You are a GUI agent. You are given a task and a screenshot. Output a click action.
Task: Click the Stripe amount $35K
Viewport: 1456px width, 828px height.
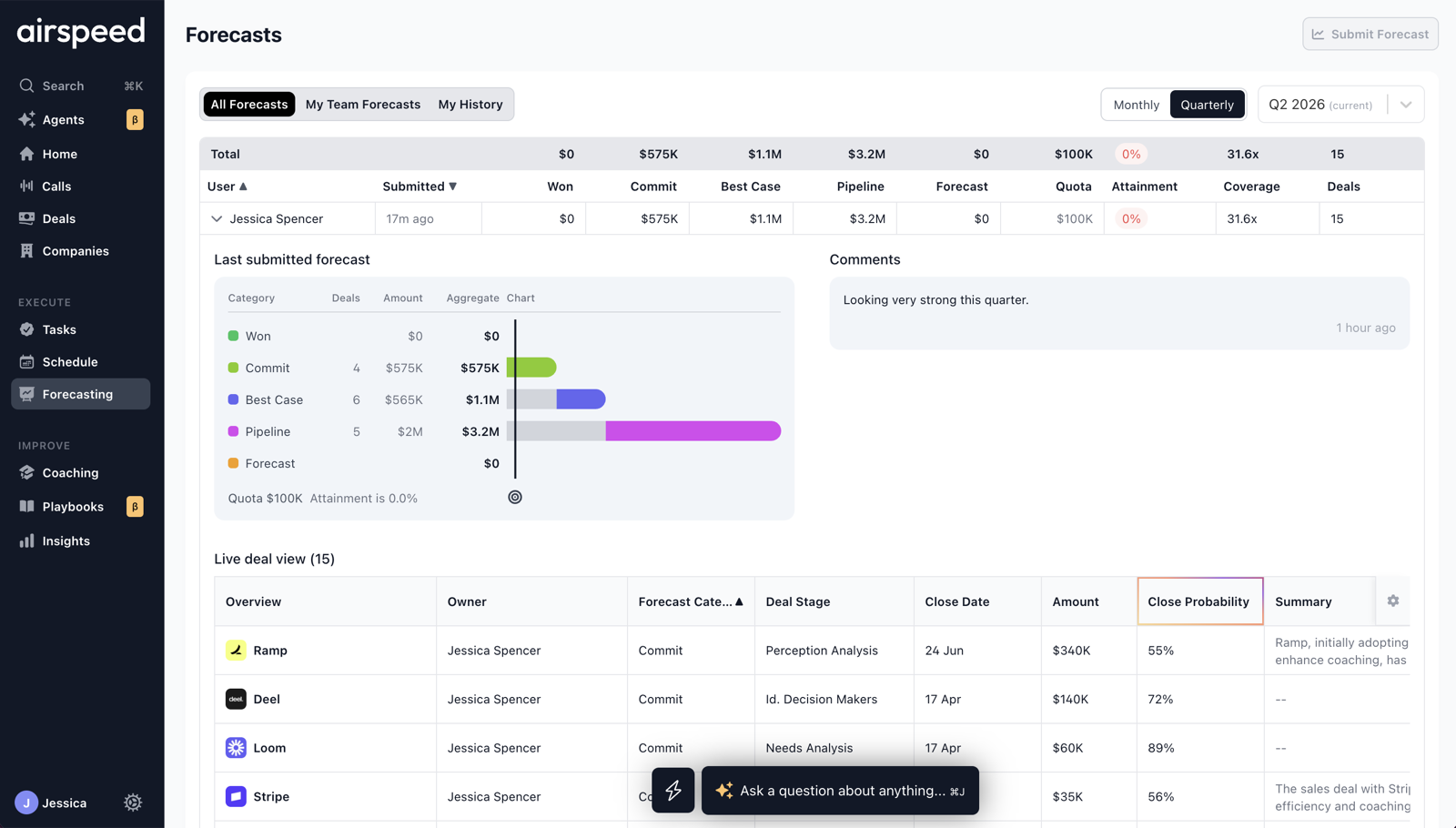tap(1067, 796)
